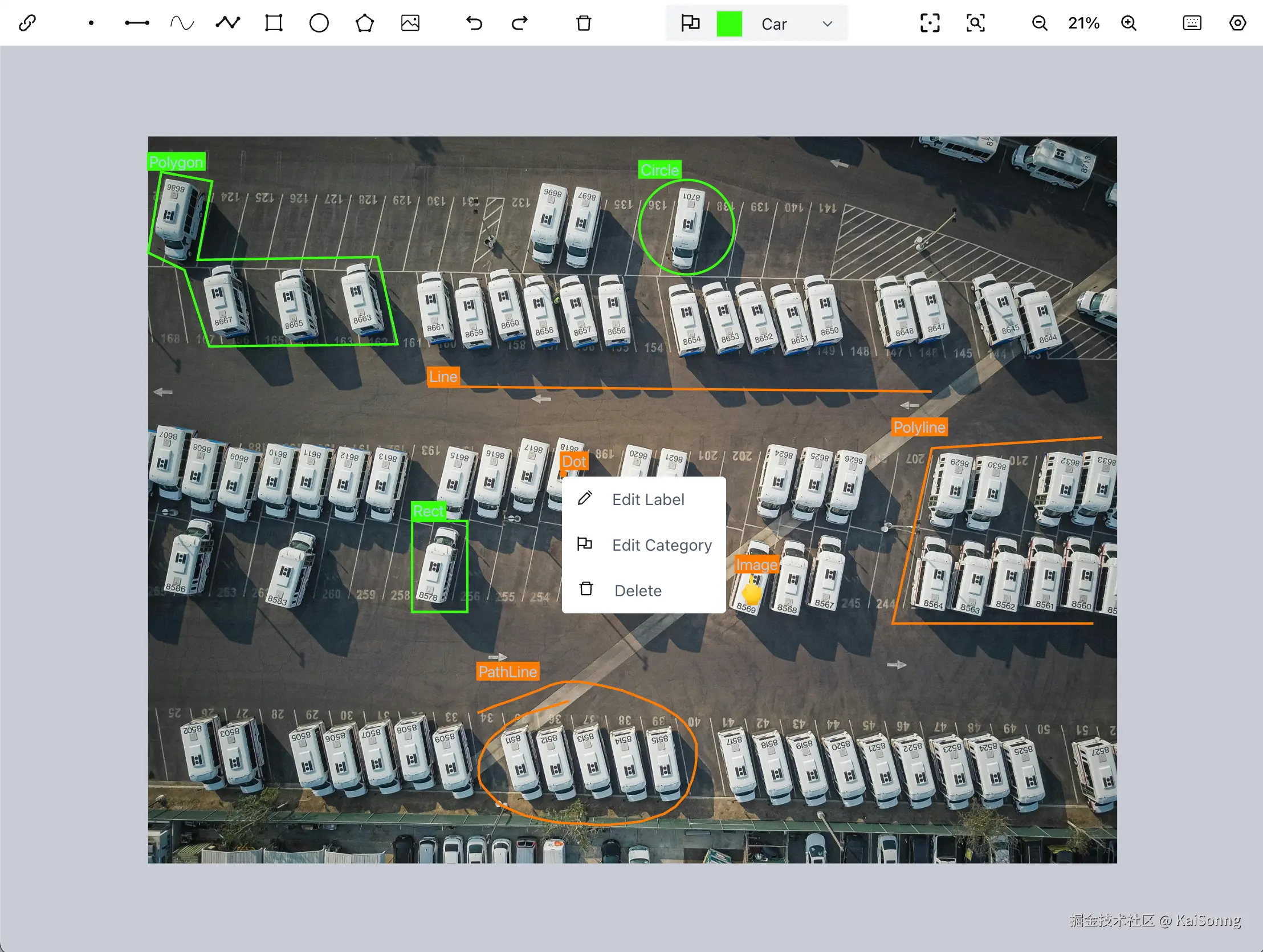This screenshot has width=1263, height=952.
Task: Select the Polygon tool
Action: pyautogui.click(x=364, y=23)
